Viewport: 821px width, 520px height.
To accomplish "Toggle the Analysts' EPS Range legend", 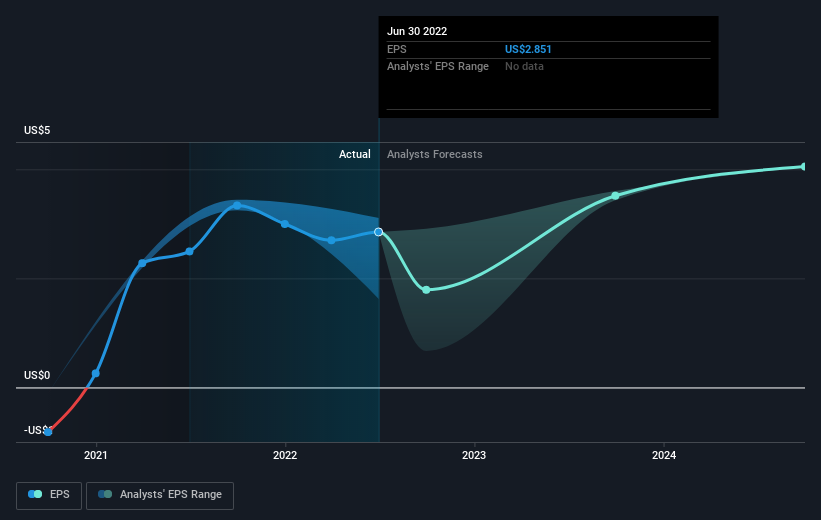I will click(160, 495).
